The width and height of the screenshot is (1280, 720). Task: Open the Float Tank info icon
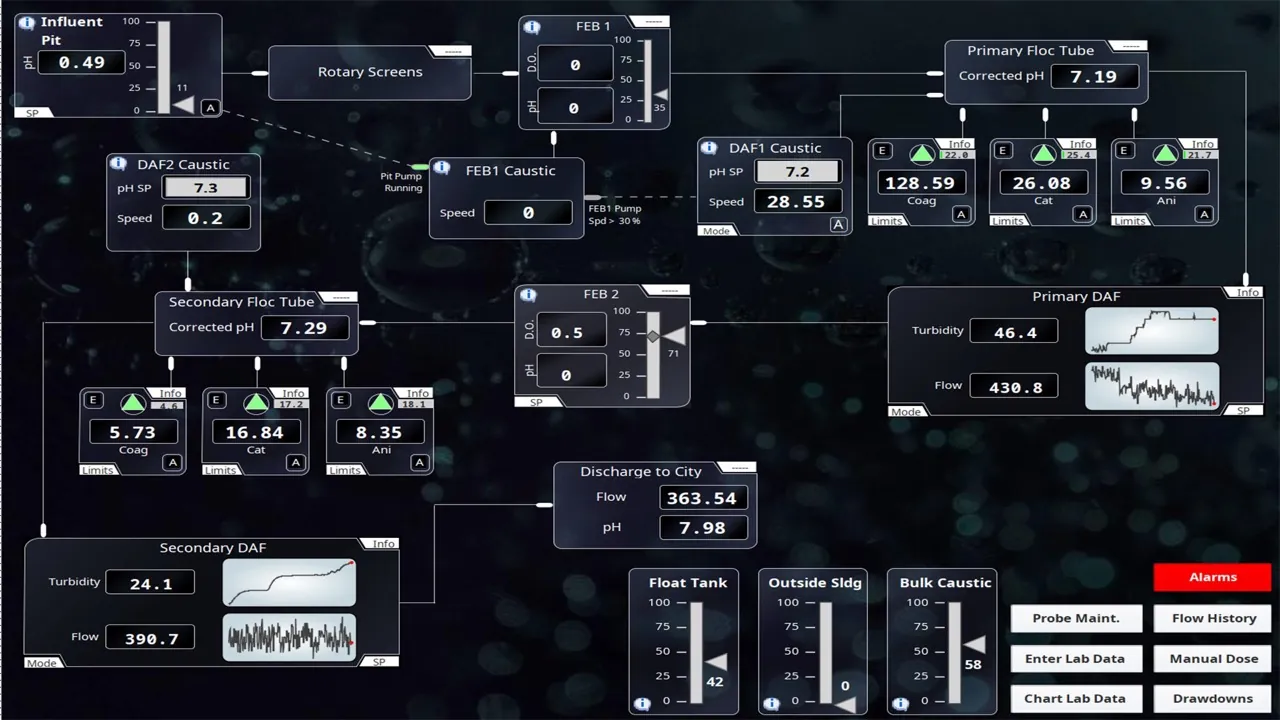tap(642, 703)
